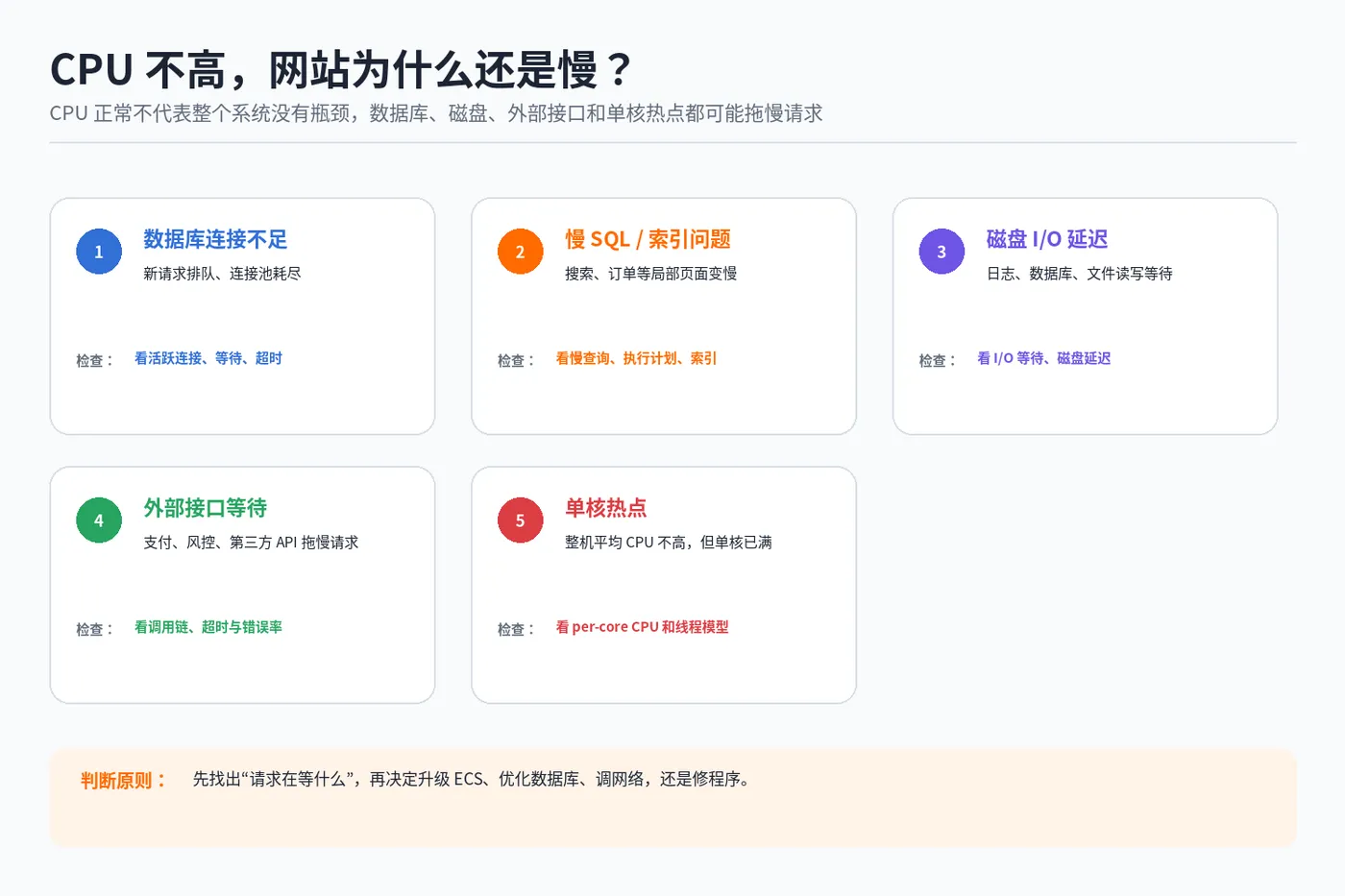This screenshot has height=896, width=1345.
Task: Click the sentence starting 先找出“请求在等什么”
Action: (472, 779)
